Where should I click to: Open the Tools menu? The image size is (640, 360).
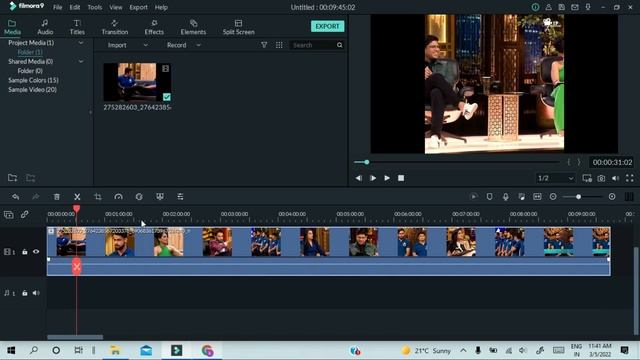pyautogui.click(x=95, y=7)
